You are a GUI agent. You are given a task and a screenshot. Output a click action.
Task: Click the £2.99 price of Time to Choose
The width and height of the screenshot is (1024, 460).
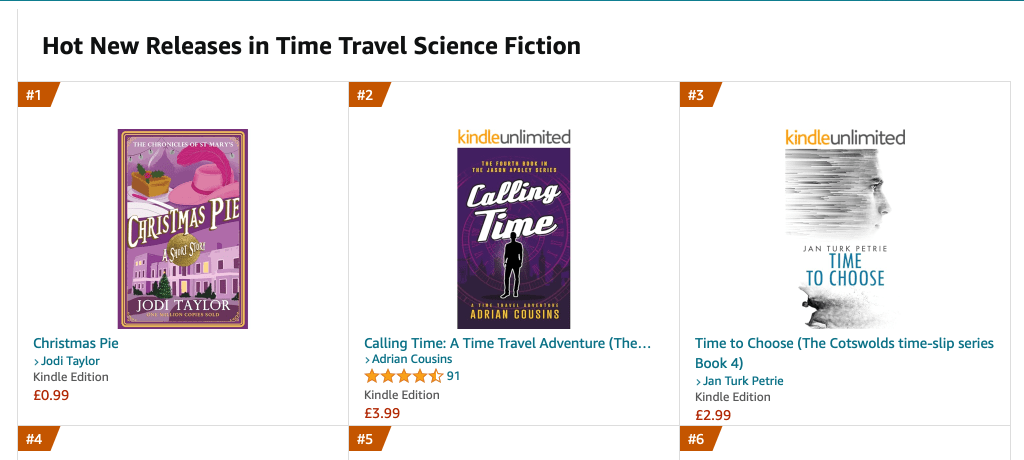click(x=713, y=415)
